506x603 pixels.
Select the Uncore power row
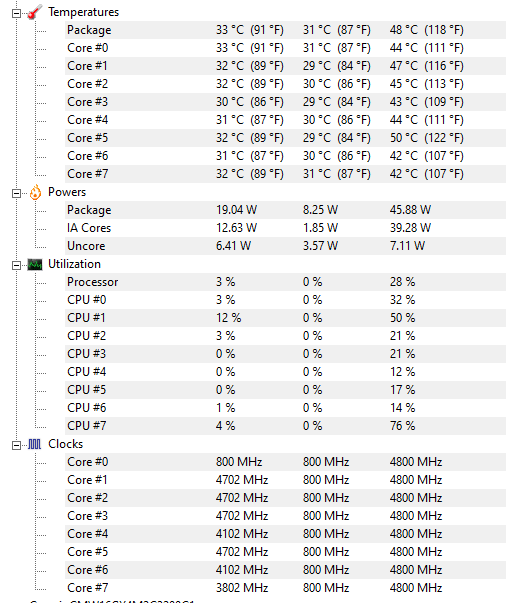(285, 246)
